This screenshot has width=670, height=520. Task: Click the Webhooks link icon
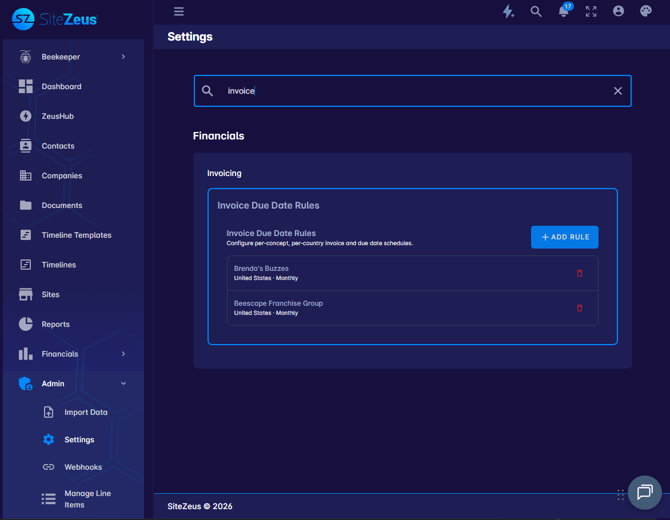(49, 467)
